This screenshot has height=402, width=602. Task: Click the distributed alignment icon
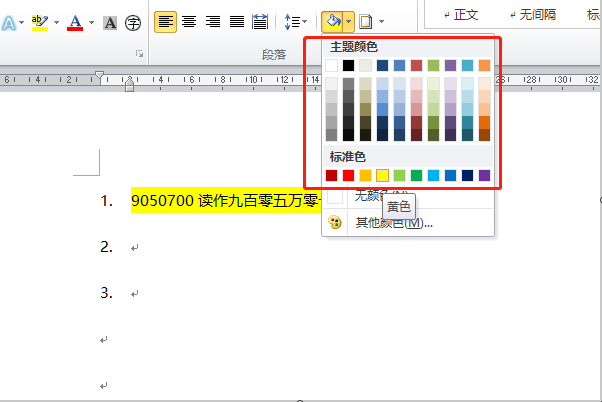point(260,22)
